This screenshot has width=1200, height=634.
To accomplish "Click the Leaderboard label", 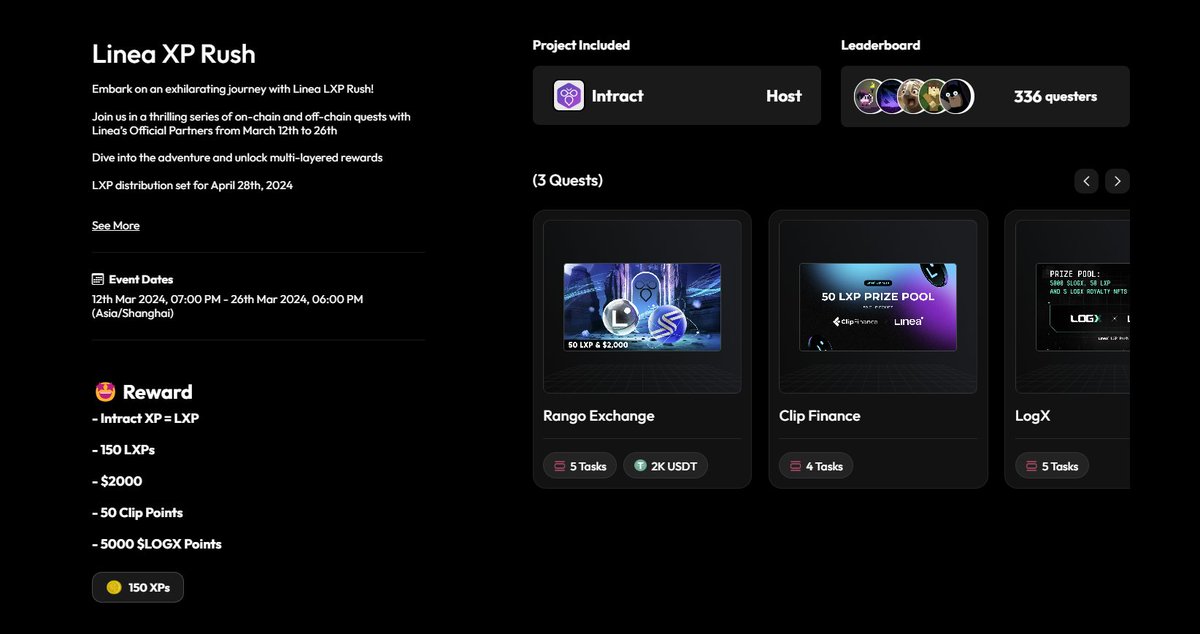I will [x=880, y=45].
